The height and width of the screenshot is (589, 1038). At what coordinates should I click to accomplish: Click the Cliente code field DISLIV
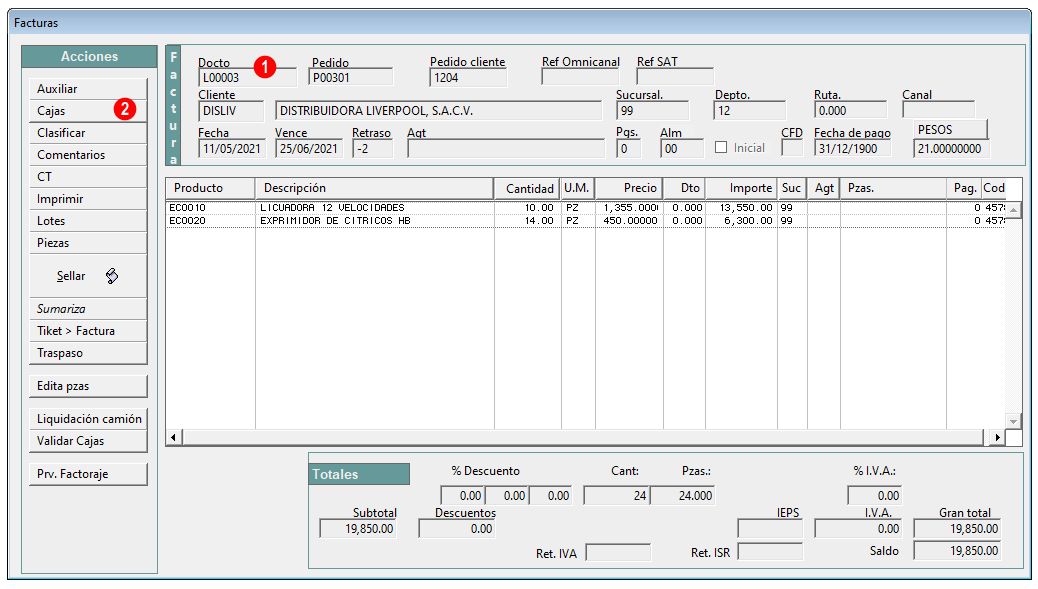tap(231, 111)
